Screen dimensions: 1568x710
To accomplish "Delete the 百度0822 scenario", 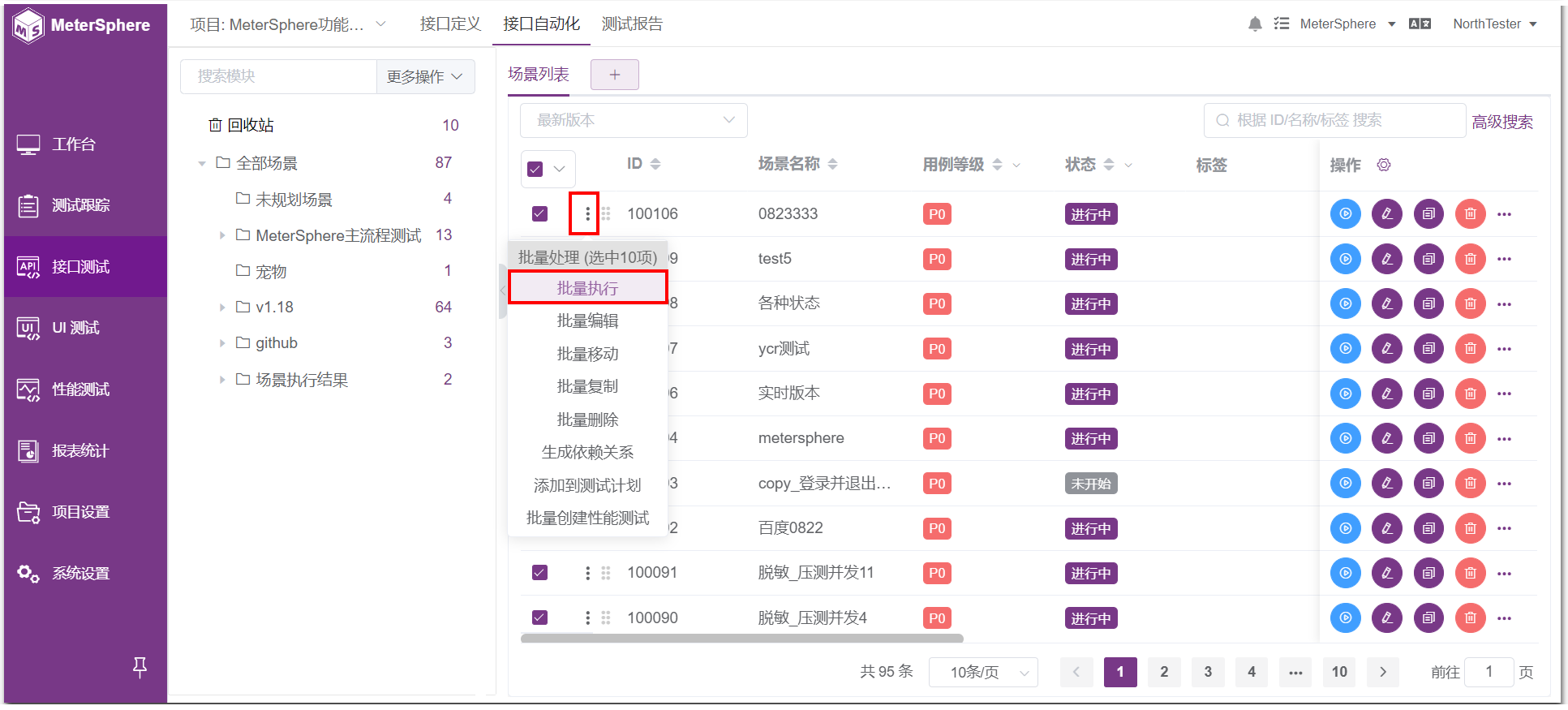I will (1471, 528).
